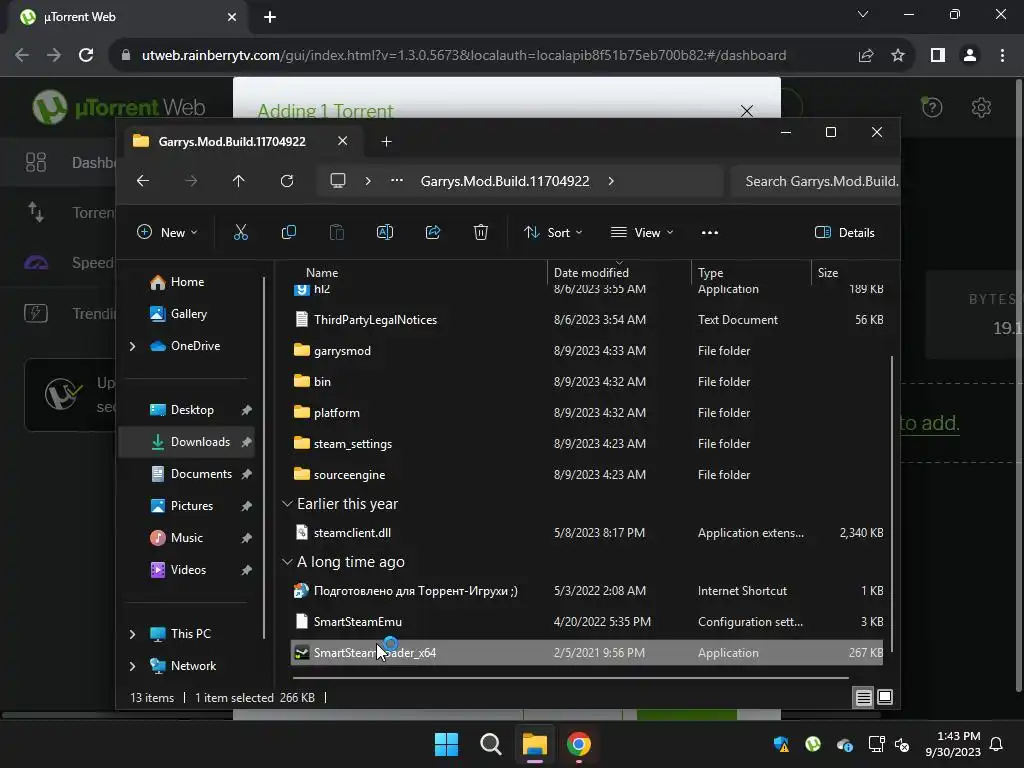Click Chrome icon in taskbar
1024x768 pixels.
pos(579,744)
